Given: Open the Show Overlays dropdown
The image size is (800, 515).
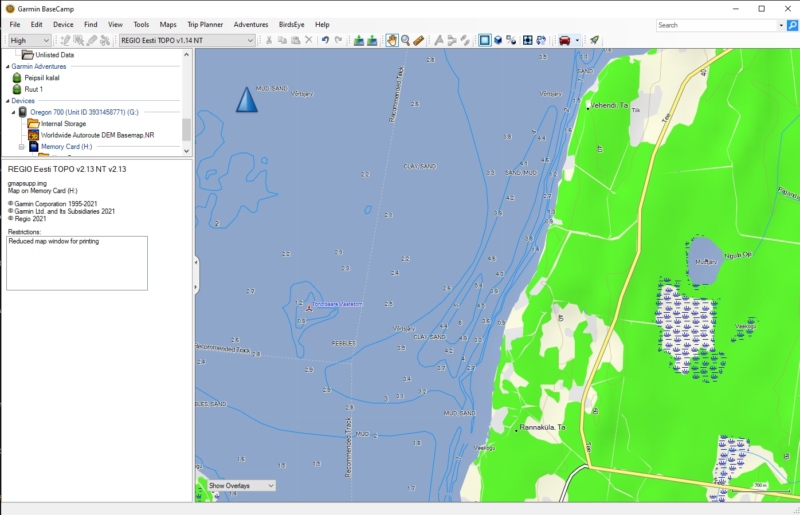Looking at the screenshot, I should pos(241,485).
